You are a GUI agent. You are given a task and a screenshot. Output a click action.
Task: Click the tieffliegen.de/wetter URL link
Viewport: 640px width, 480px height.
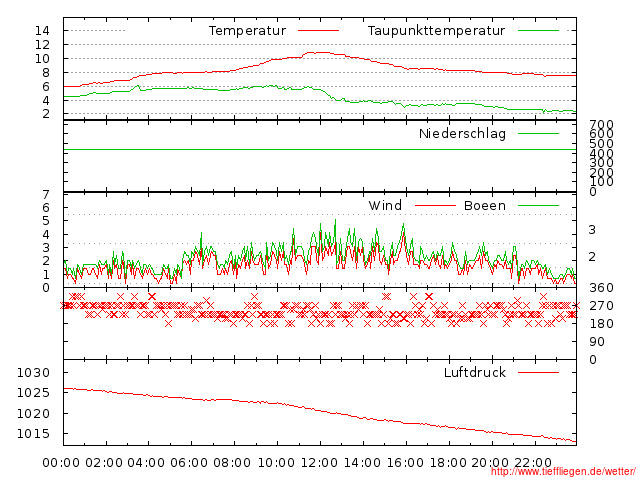pyautogui.click(x=563, y=471)
